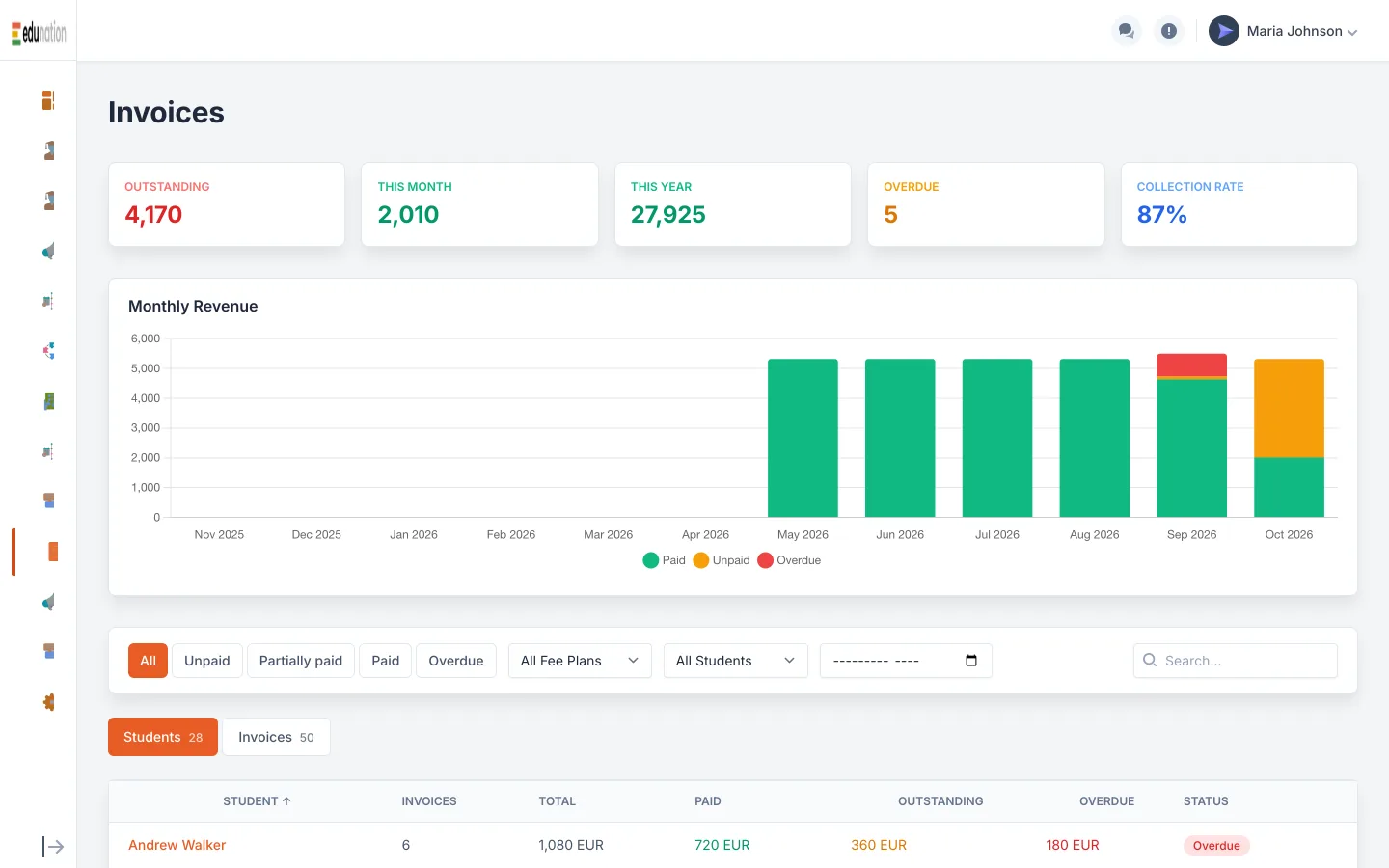
Task: Expand the All Students dropdown
Action: [x=736, y=661]
